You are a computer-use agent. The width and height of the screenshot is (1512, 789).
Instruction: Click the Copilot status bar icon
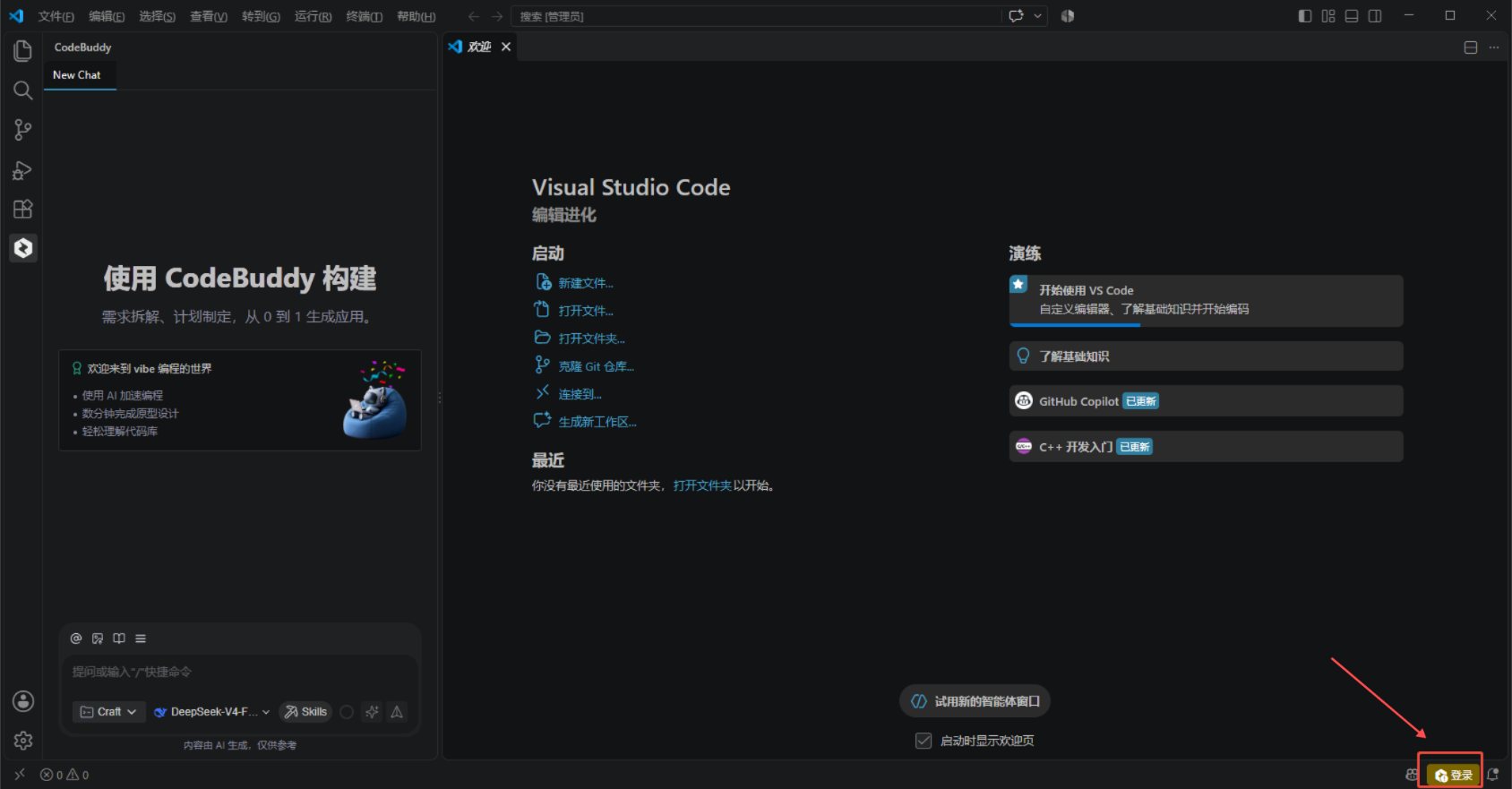(1412, 775)
